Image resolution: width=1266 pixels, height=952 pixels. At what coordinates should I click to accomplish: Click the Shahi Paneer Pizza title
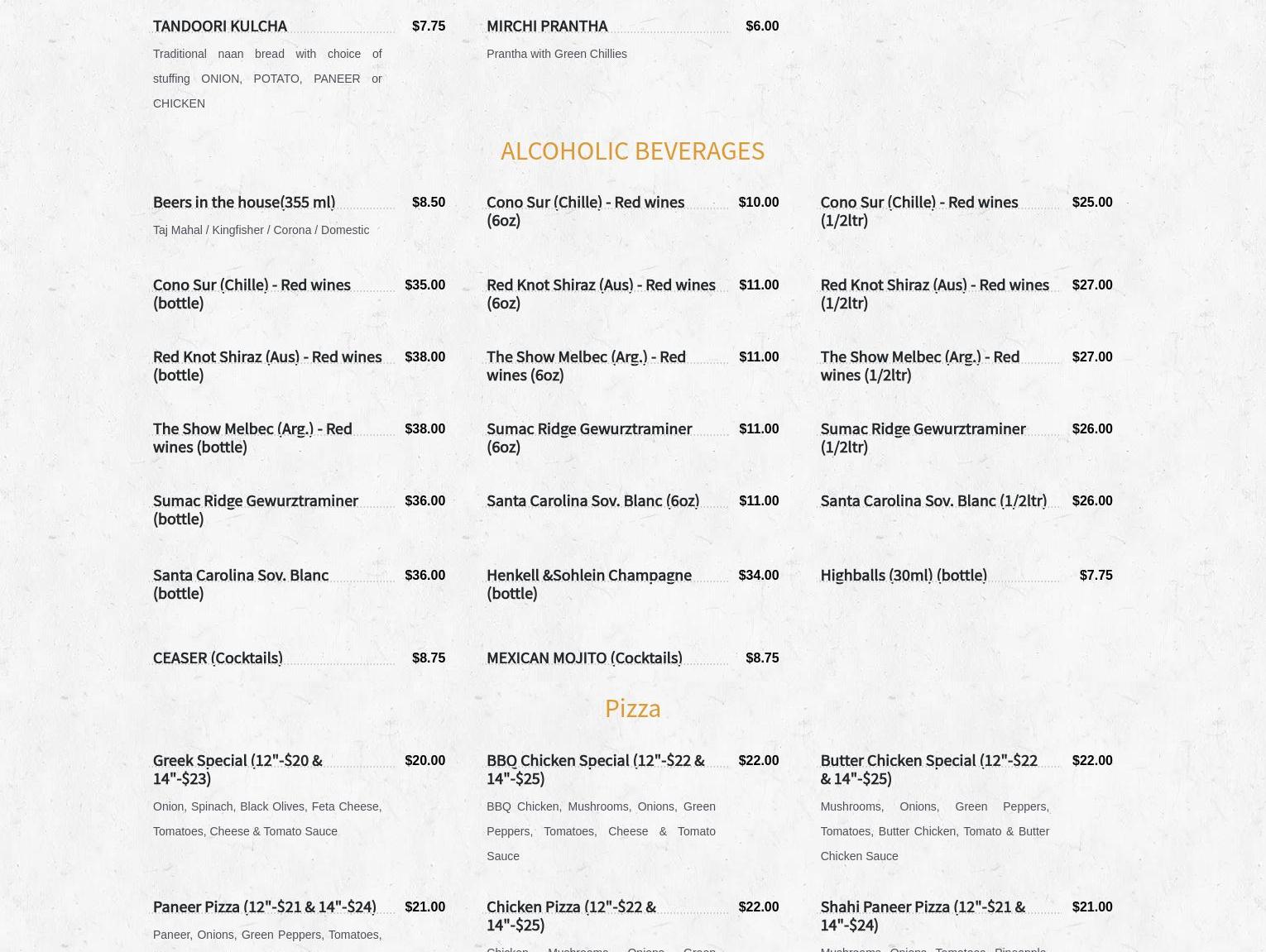(x=923, y=916)
